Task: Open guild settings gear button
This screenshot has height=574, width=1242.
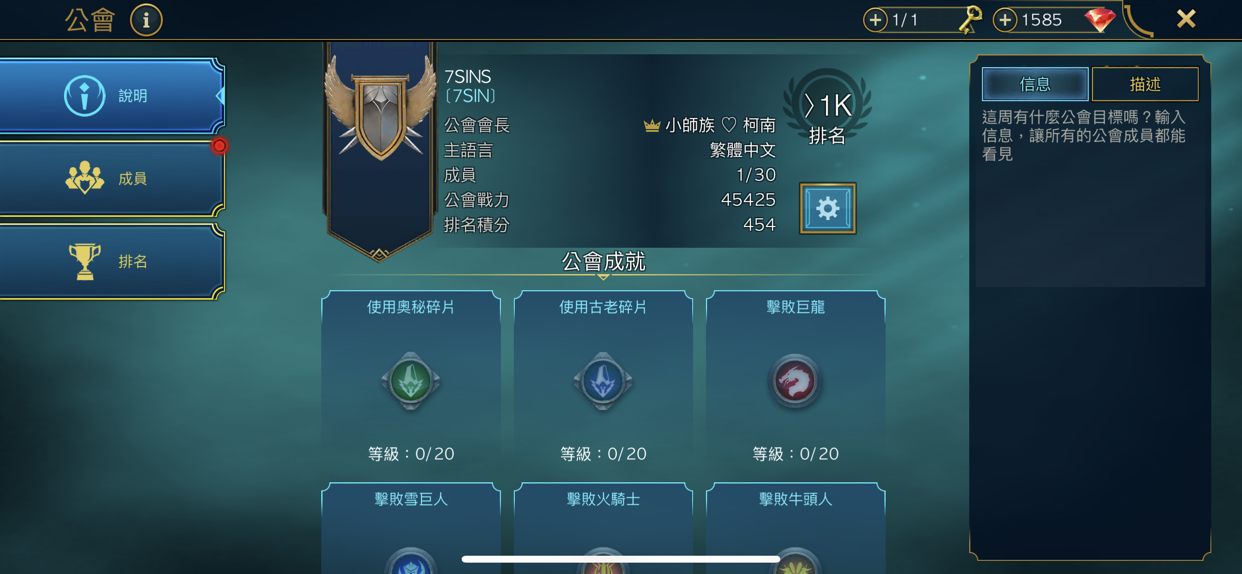Action: click(x=827, y=208)
